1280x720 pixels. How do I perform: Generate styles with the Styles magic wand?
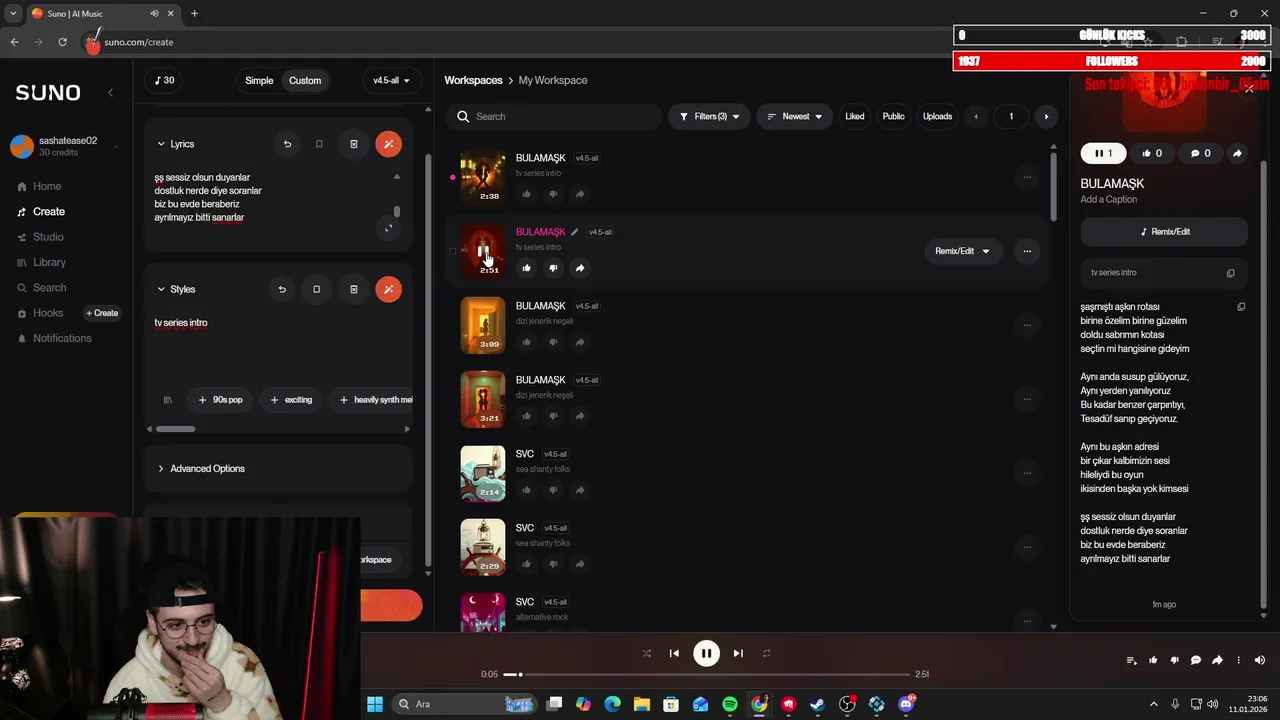[x=388, y=289]
